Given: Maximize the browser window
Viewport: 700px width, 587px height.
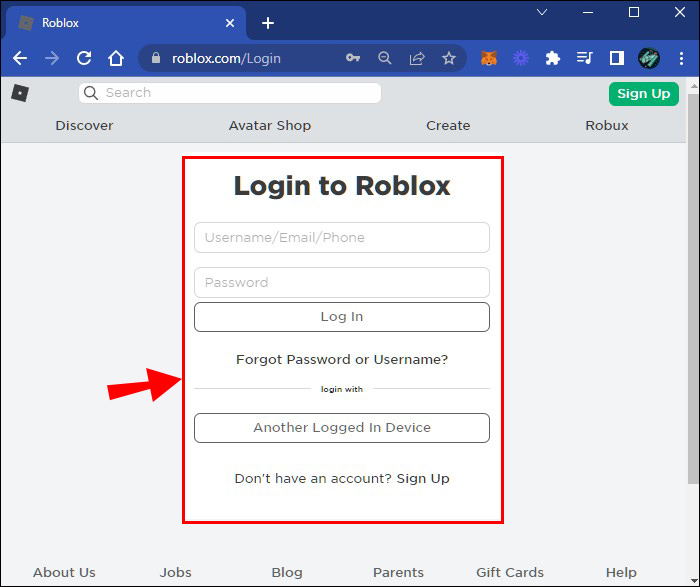Looking at the screenshot, I should pyautogui.click(x=634, y=12).
